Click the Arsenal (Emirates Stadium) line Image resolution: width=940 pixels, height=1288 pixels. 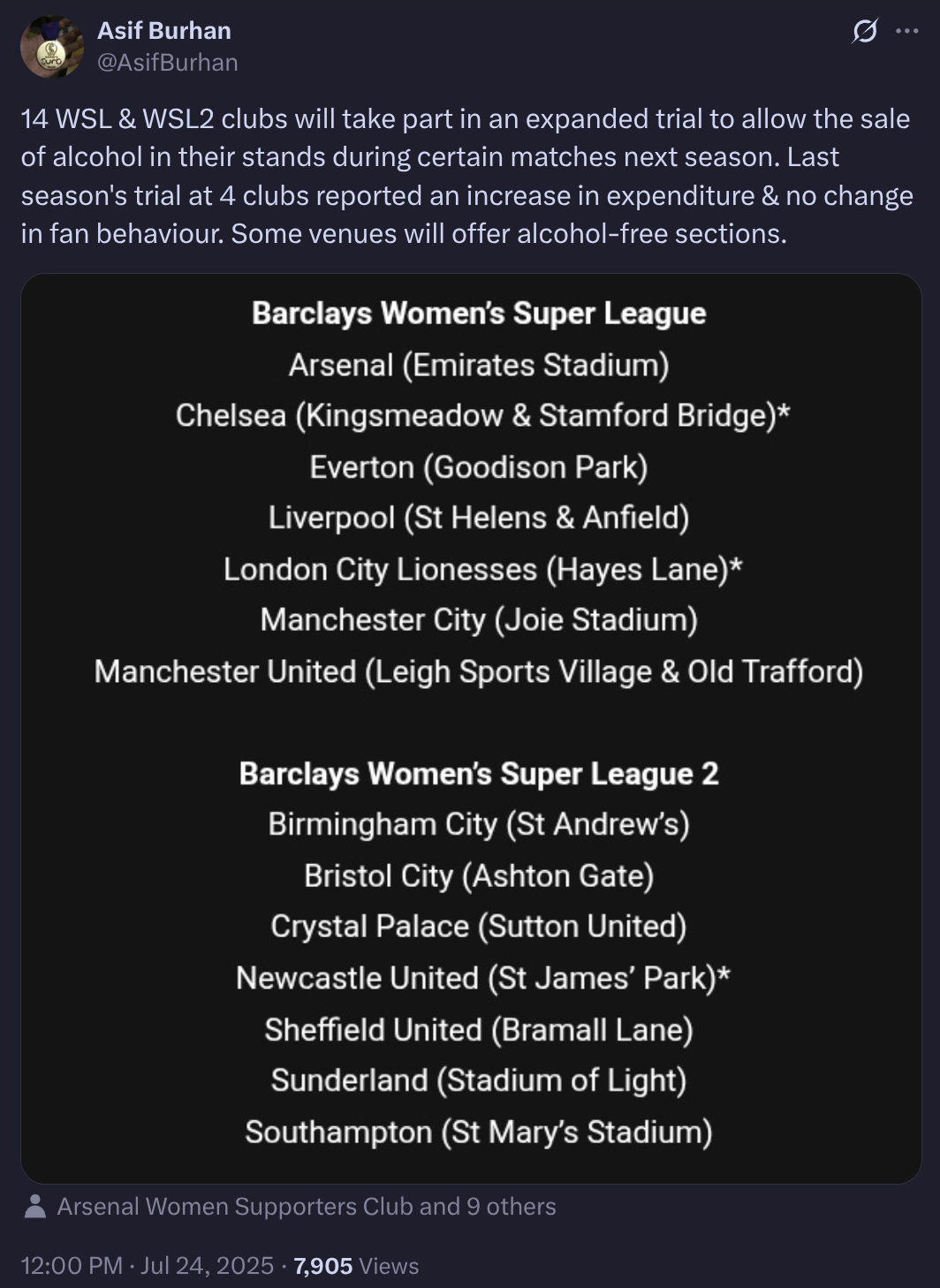coord(479,365)
